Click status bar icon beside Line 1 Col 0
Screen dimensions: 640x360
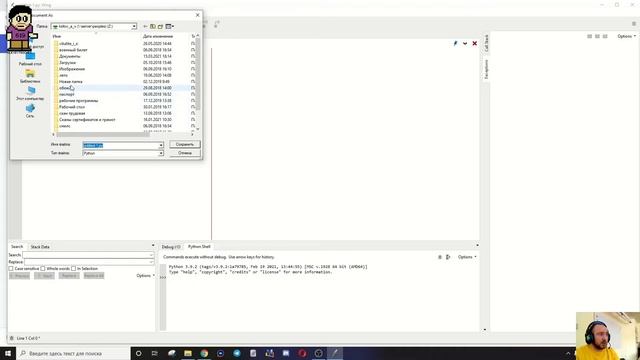pos(11,338)
